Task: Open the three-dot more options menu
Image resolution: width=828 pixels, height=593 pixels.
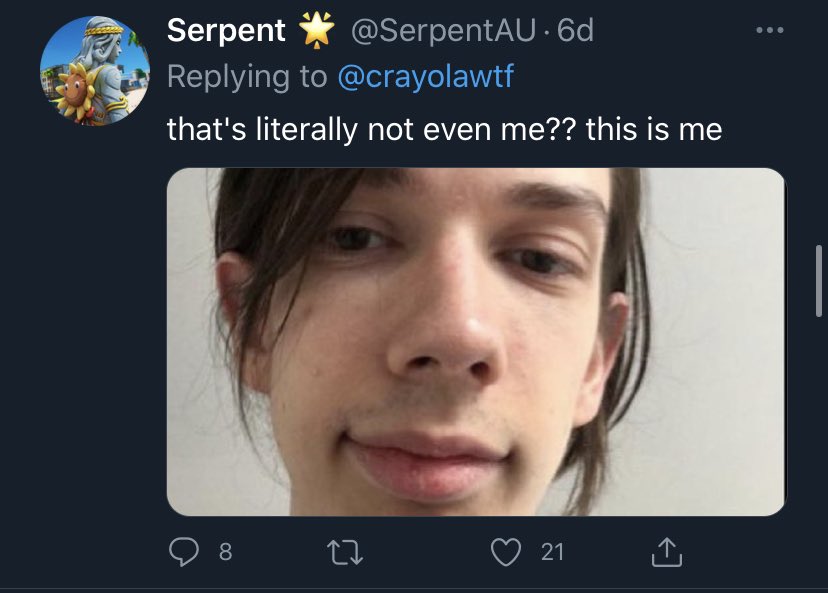Action: click(x=768, y=29)
